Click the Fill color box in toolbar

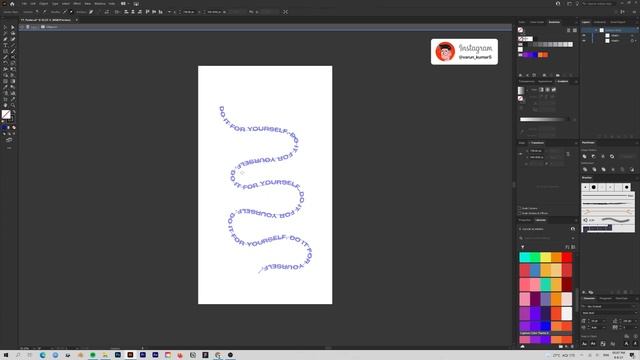pyautogui.click(x=6, y=114)
